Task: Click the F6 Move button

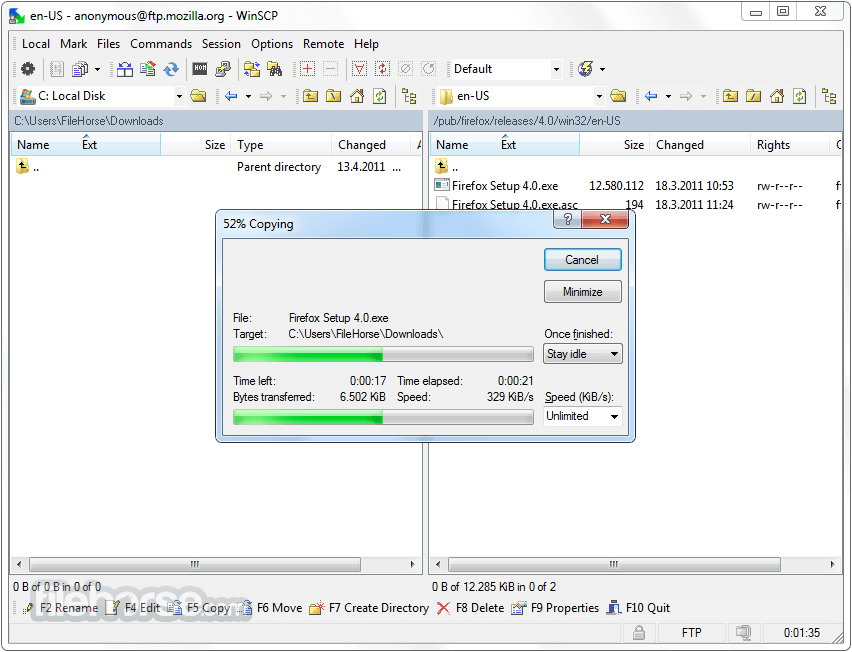Action: (x=270, y=608)
